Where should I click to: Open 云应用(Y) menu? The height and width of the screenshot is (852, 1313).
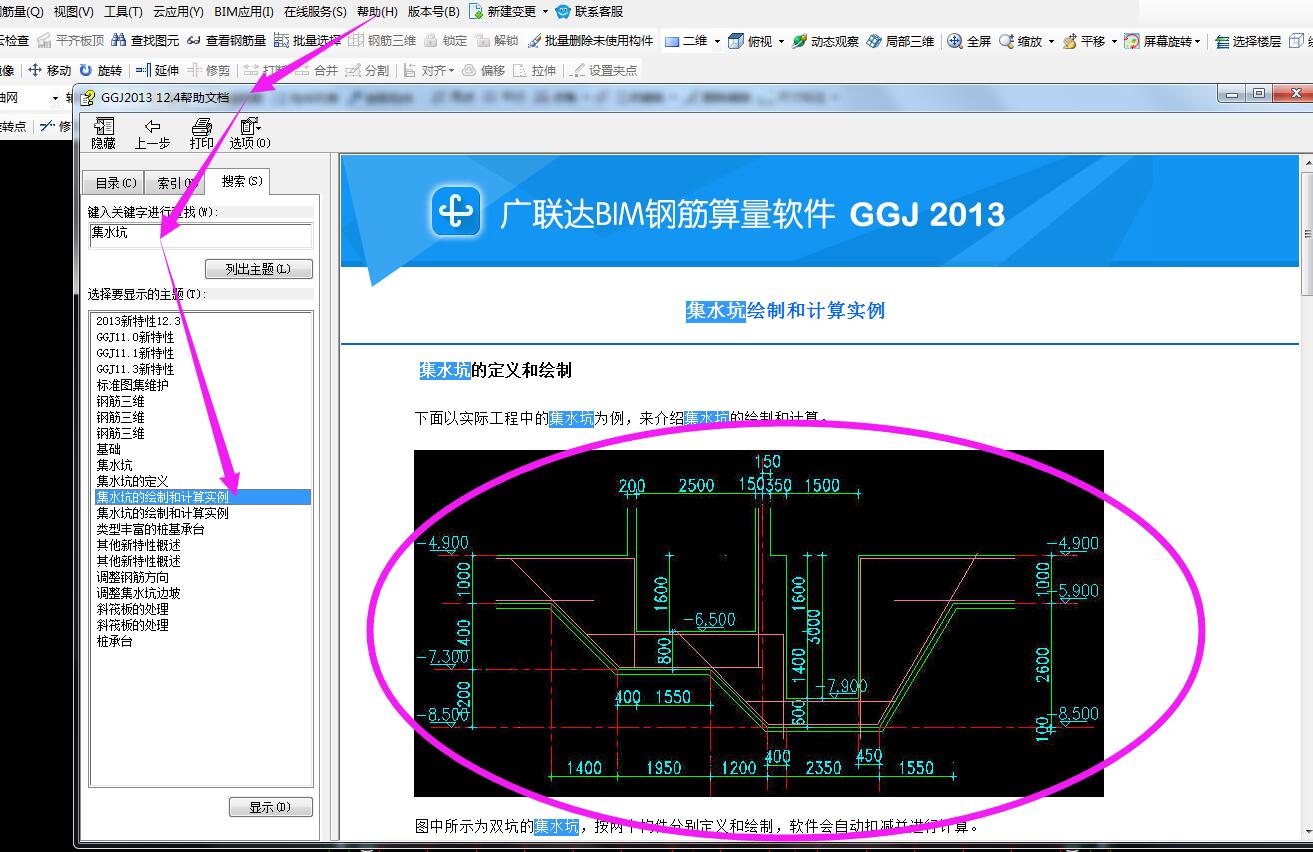[178, 12]
